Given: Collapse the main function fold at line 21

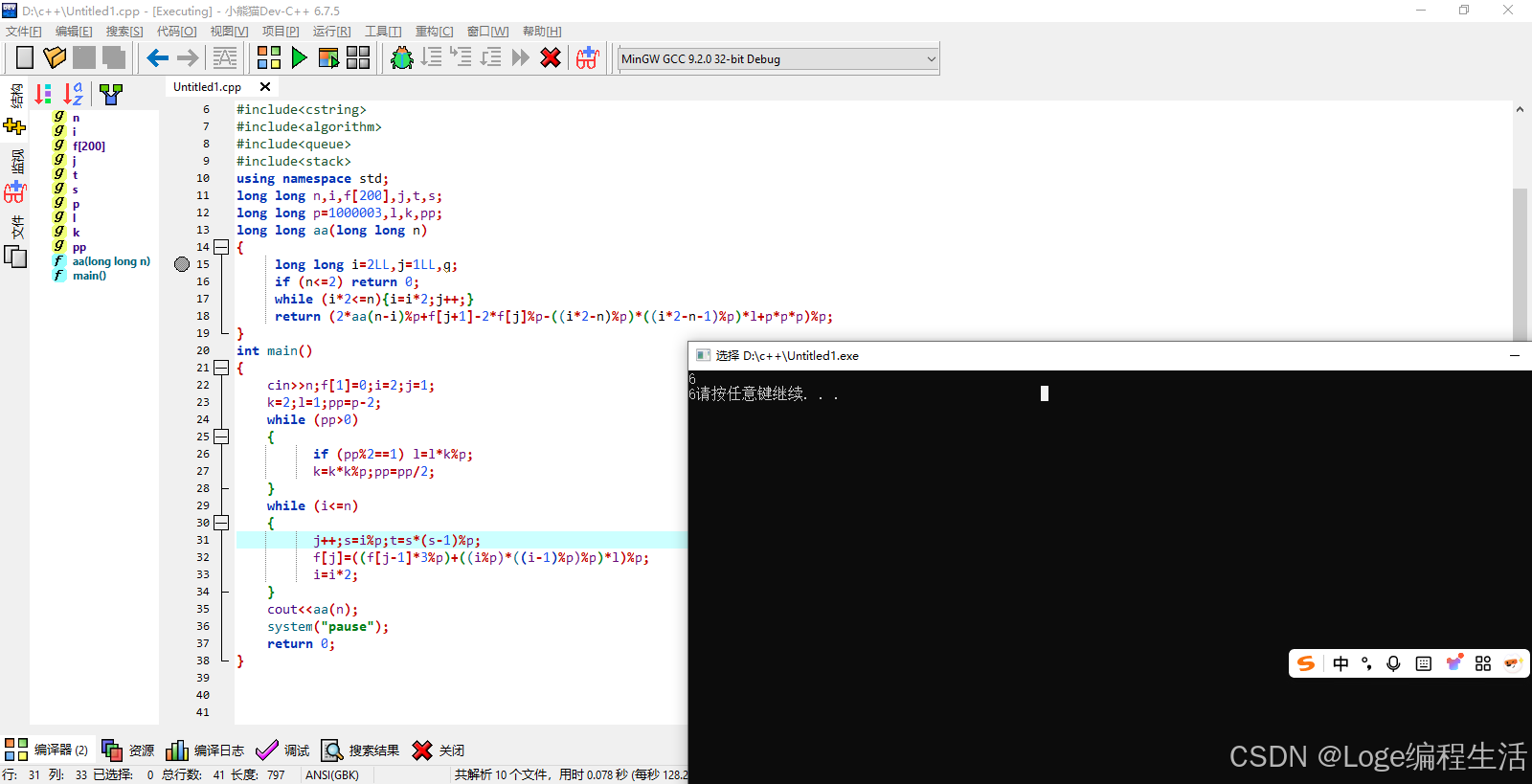Looking at the screenshot, I should point(221,368).
